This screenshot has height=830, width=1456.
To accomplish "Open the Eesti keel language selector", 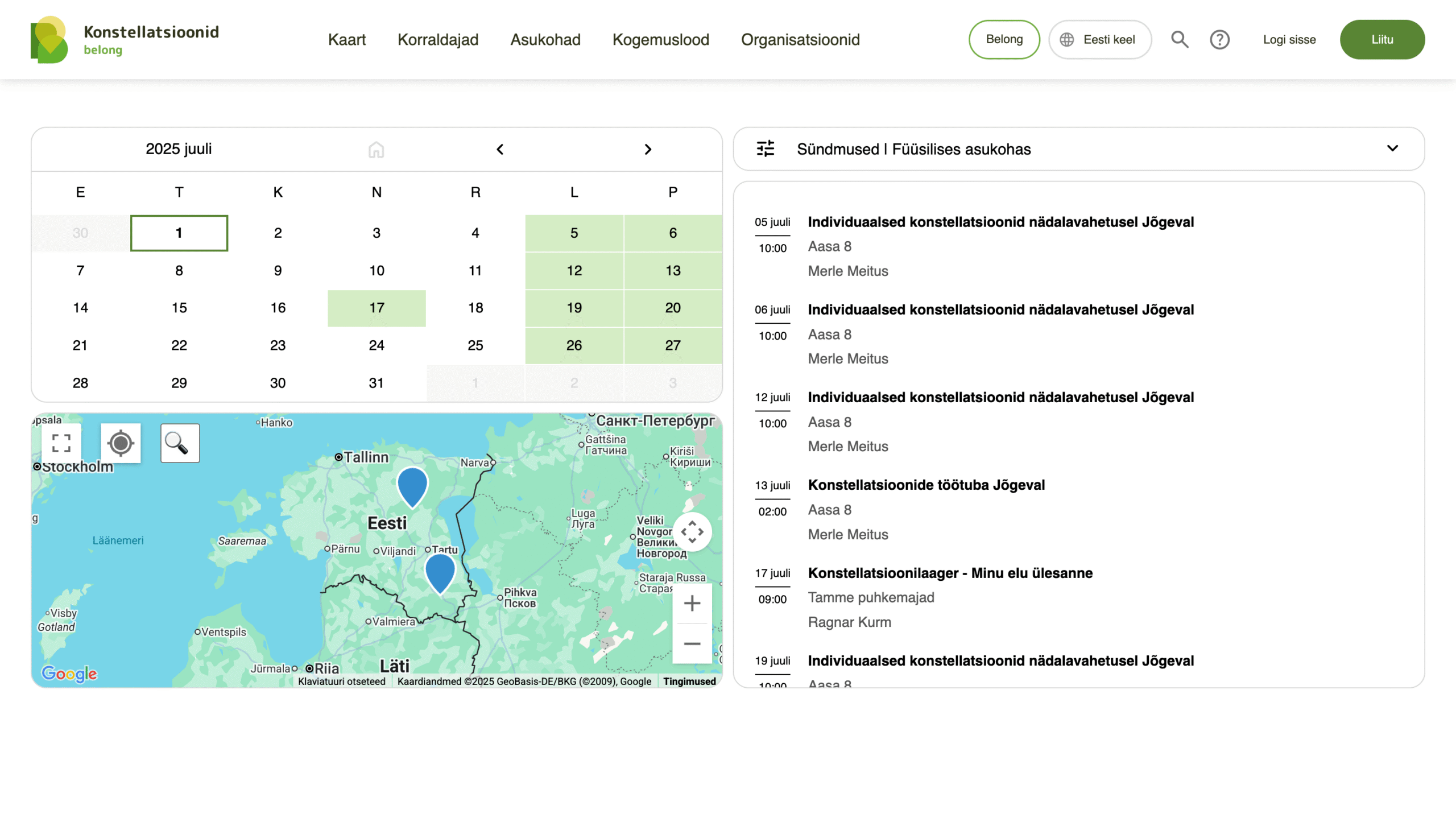I will pyautogui.click(x=1099, y=39).
